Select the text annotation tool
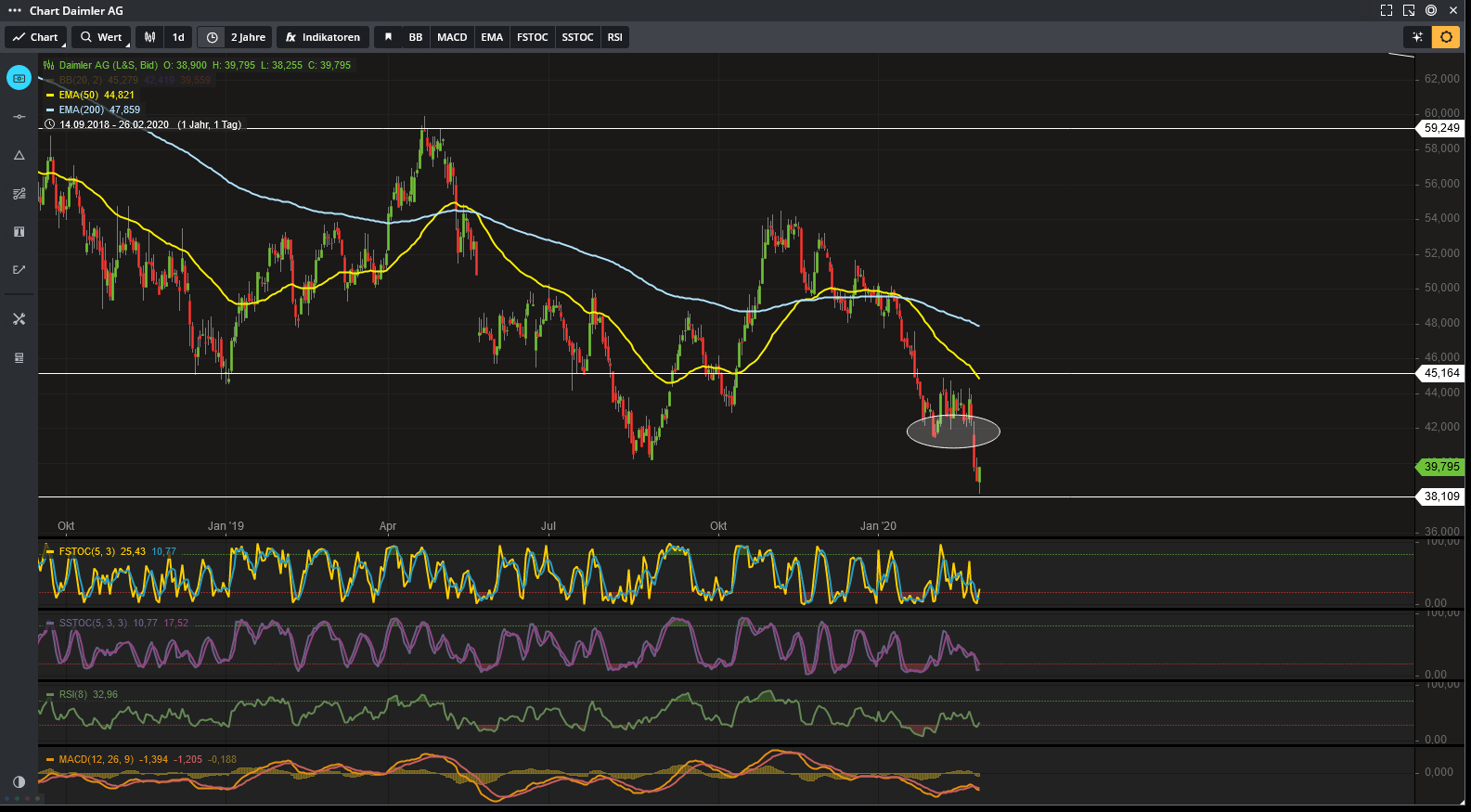 point(19,232)
